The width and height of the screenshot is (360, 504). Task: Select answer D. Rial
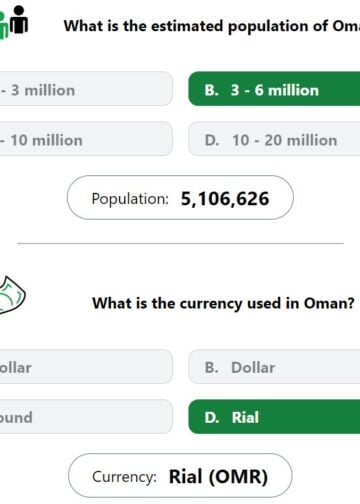[274, 417]
